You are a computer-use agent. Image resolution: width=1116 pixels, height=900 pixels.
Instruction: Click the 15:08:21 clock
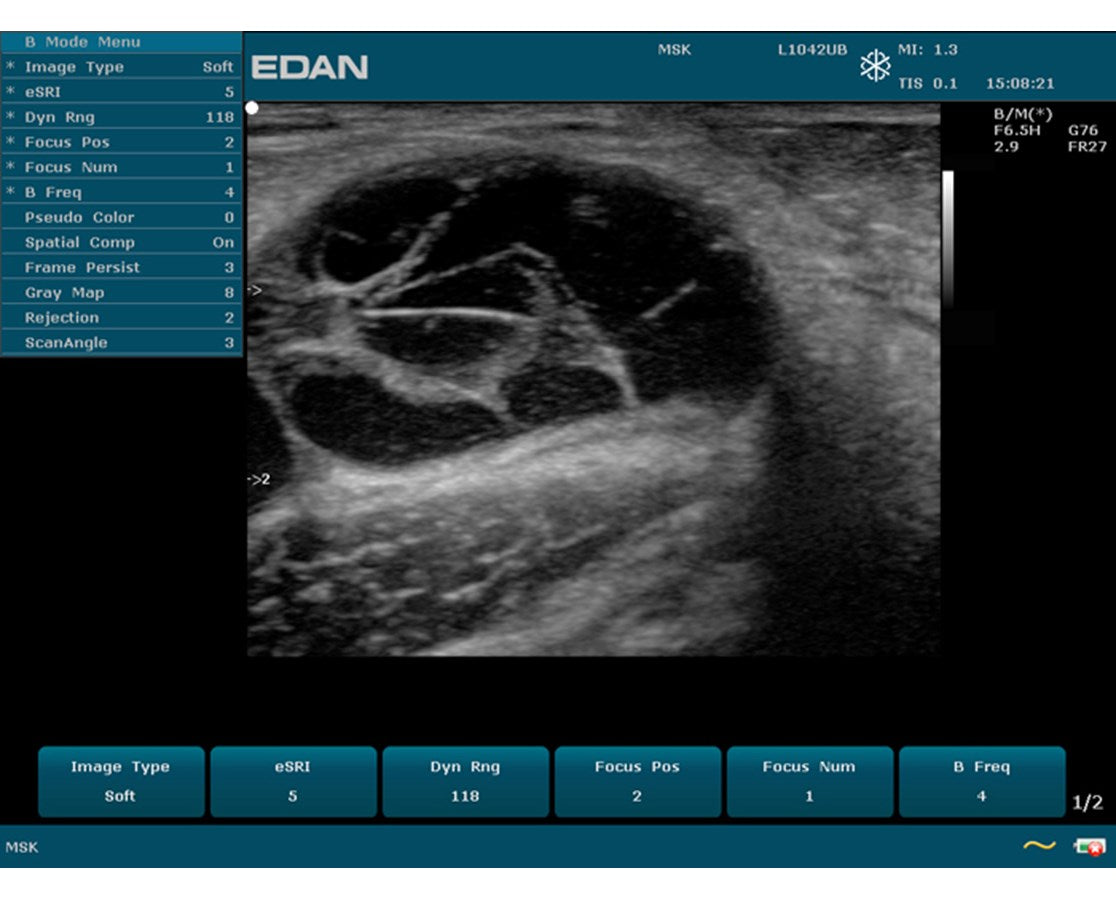pyautogui.click(x=1020, y=83)
